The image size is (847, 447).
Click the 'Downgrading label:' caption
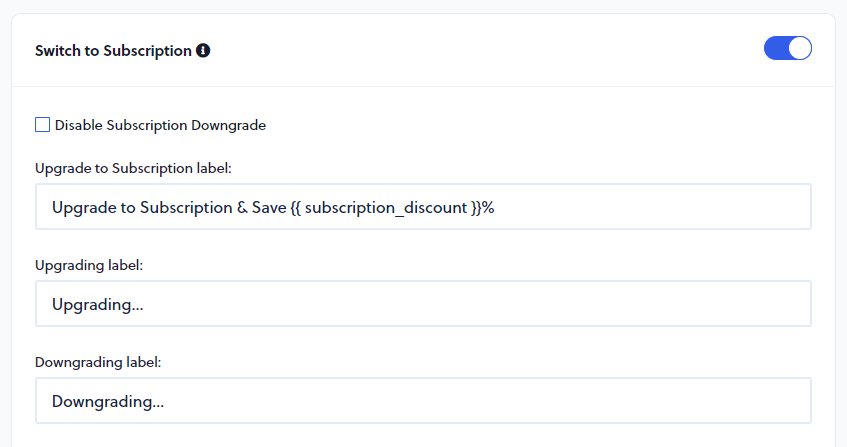click(x=98, y=362)
